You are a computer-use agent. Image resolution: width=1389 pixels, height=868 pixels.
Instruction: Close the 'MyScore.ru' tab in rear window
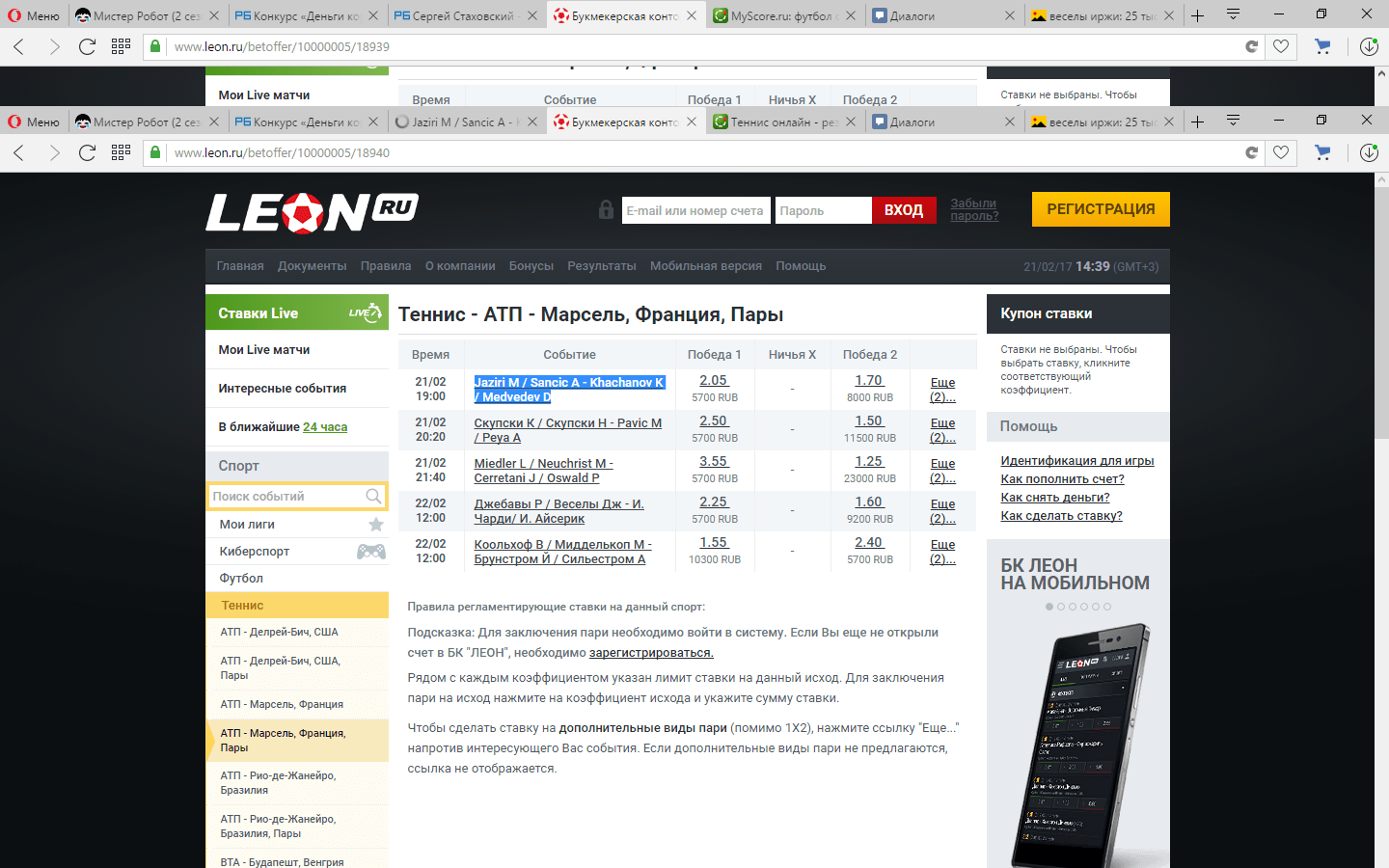tap(851, 16)
